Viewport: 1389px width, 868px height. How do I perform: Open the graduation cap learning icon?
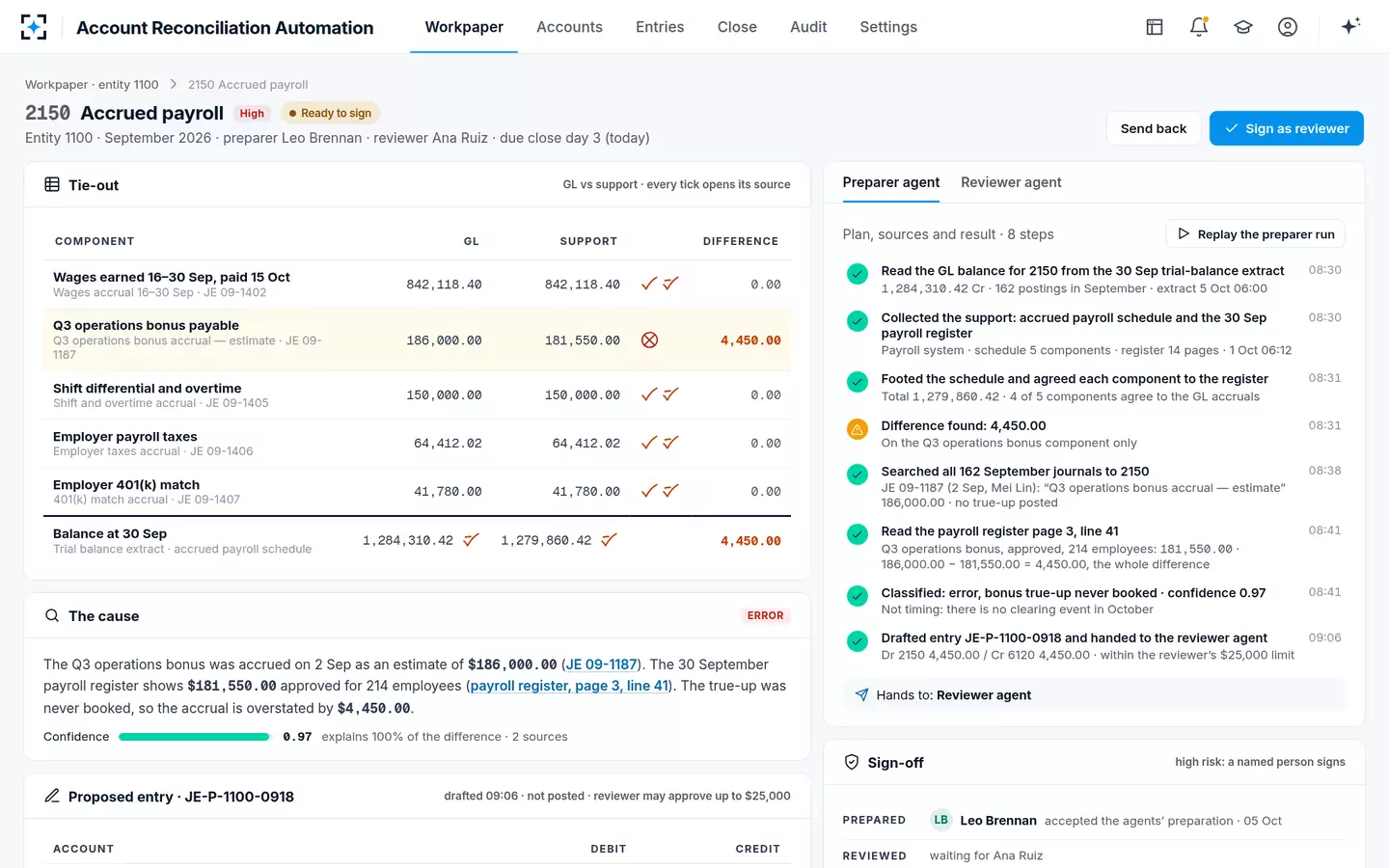point(1243,27)
